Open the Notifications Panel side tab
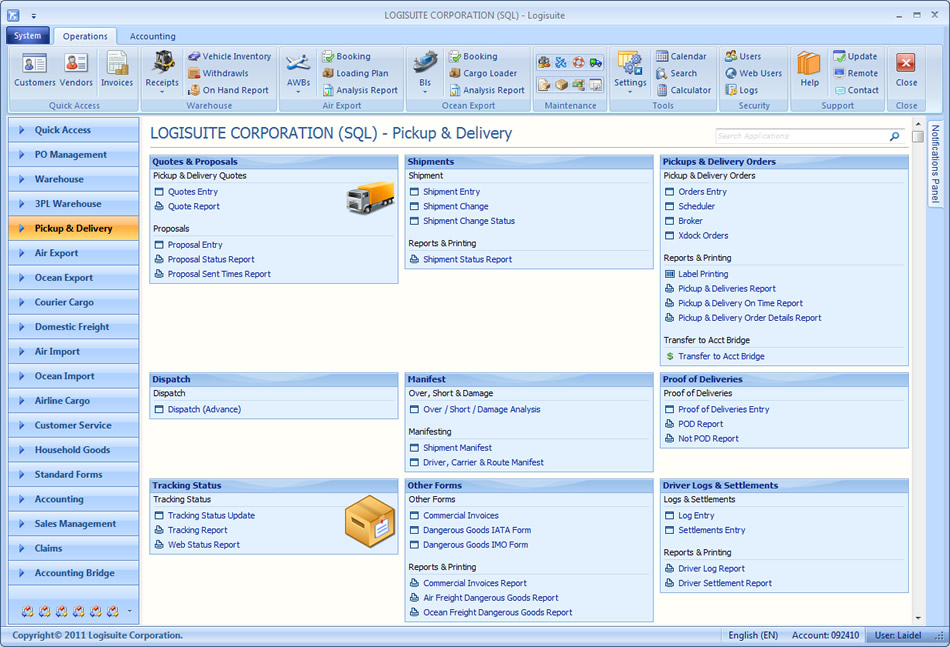 pos(935,164)
